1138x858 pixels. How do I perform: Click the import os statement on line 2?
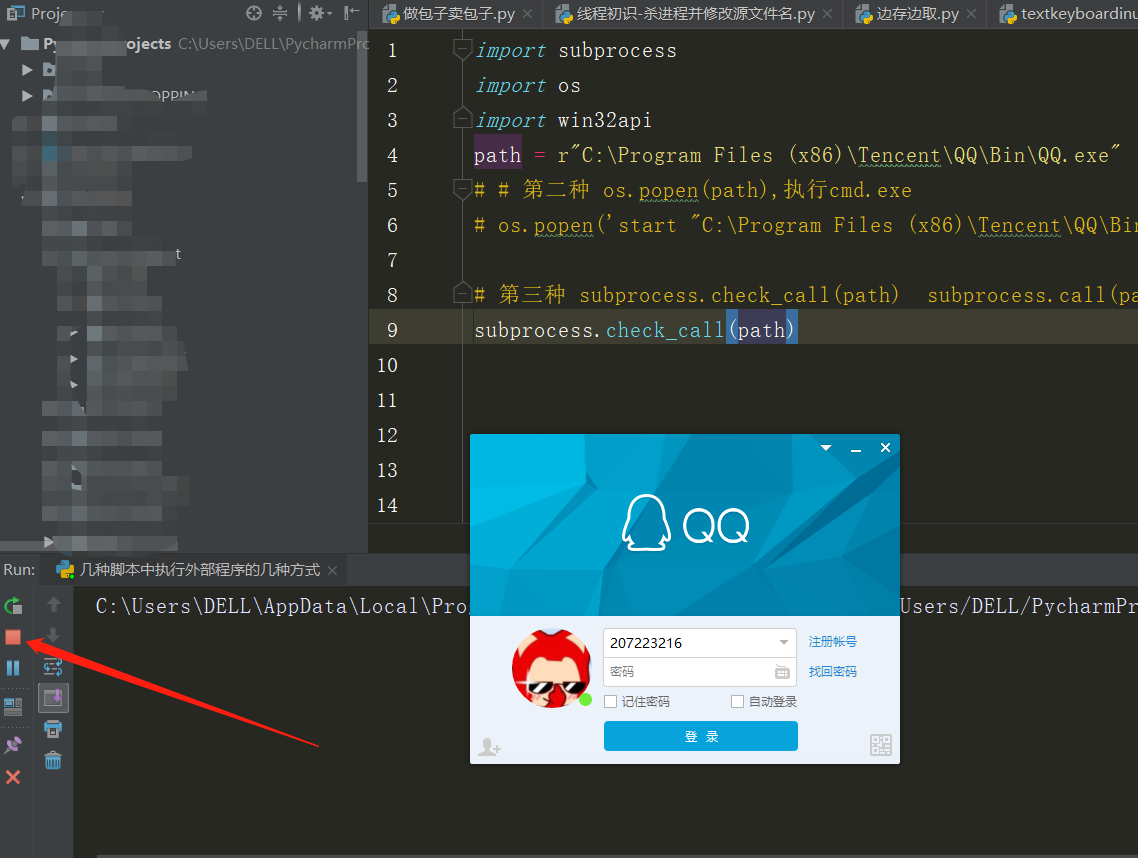(528, 86)
